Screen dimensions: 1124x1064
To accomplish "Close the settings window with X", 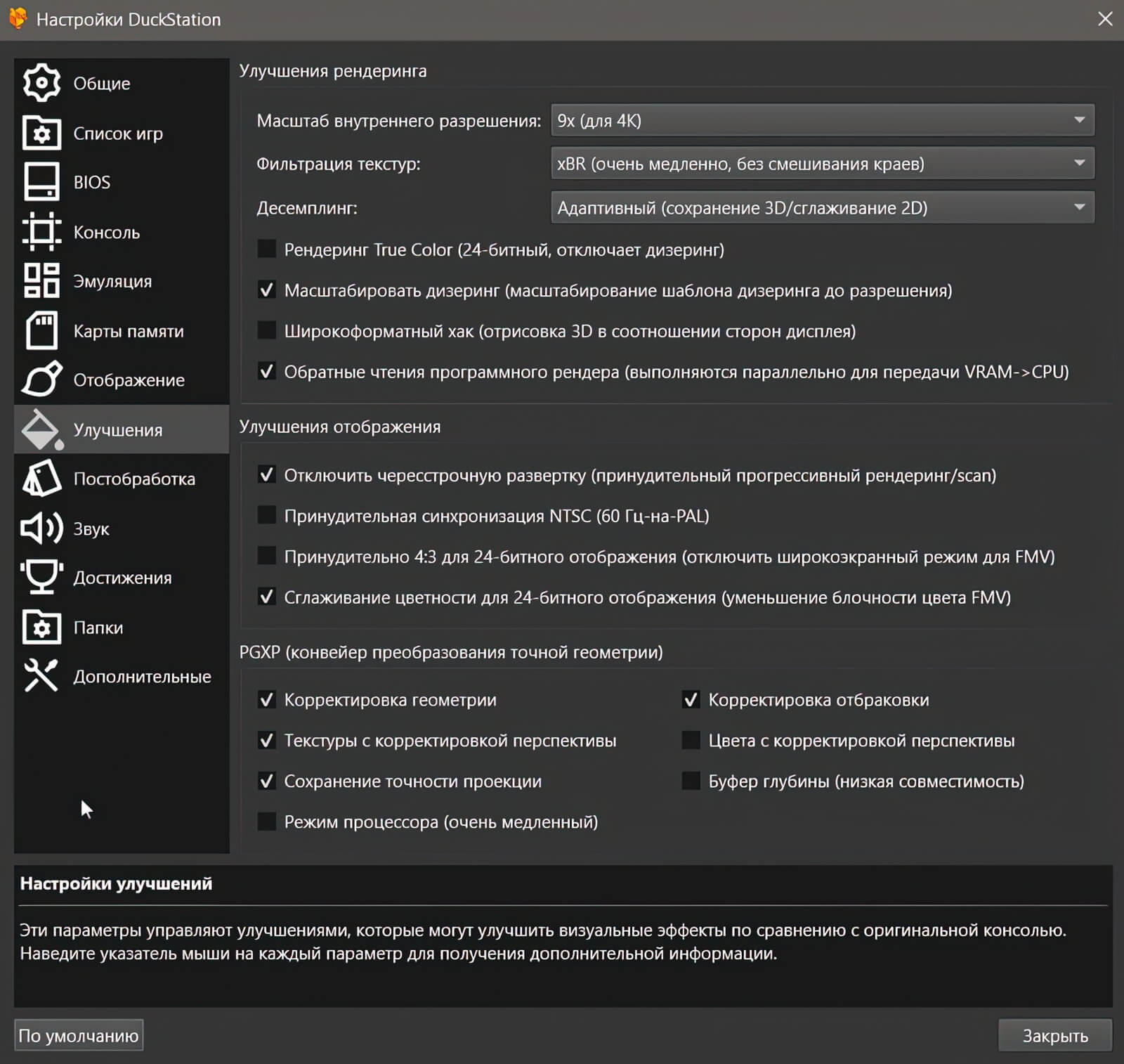I will [1105, 19].
